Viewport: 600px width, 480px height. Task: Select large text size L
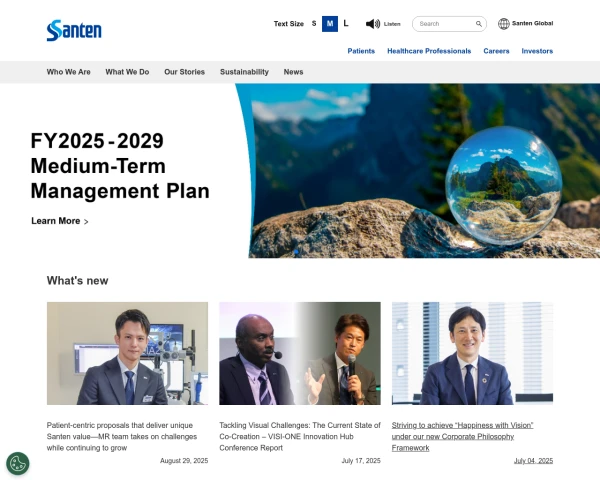pyautogui.click(x=346, y=24)
